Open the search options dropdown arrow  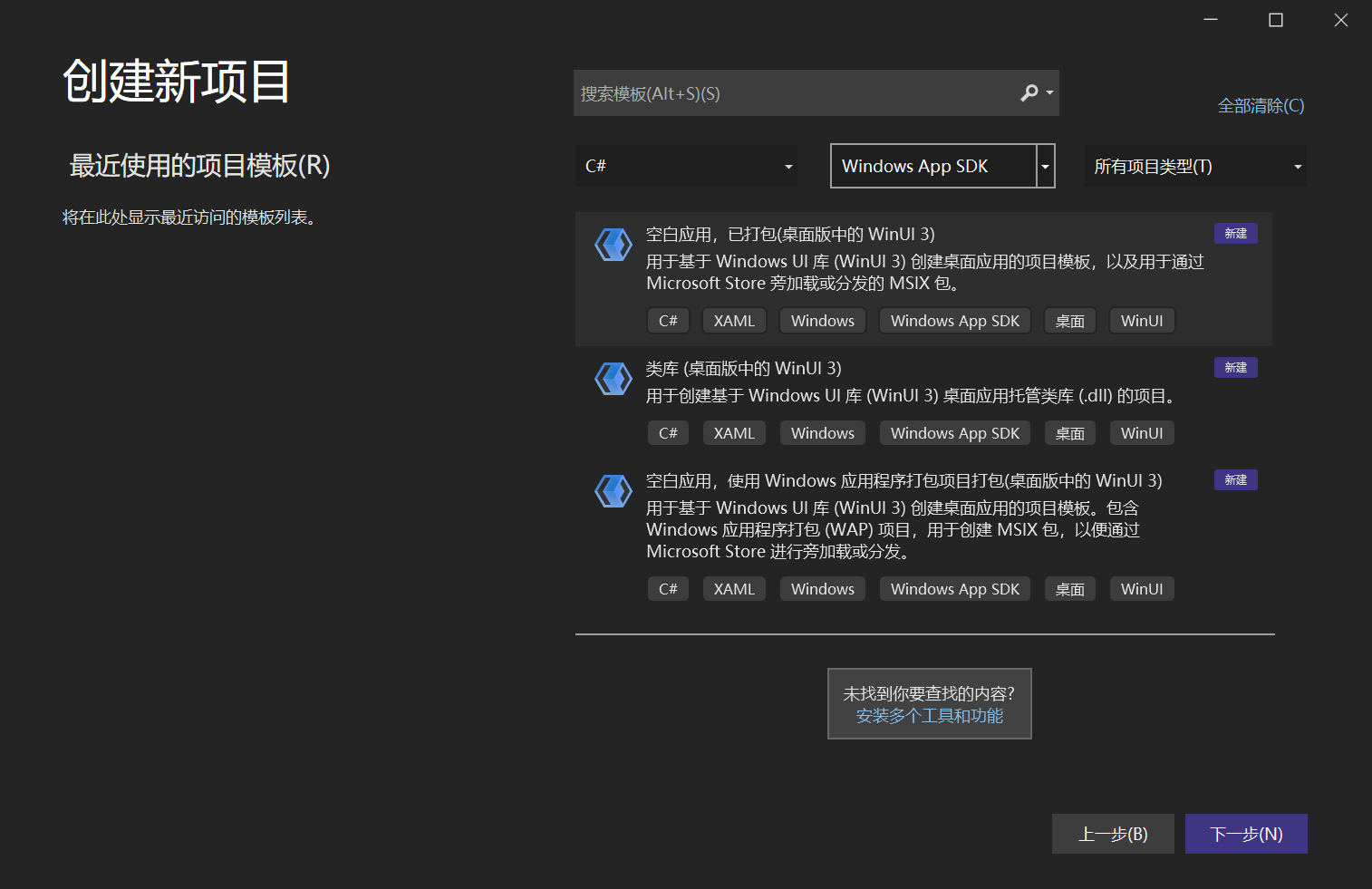tap(1049, 93)
